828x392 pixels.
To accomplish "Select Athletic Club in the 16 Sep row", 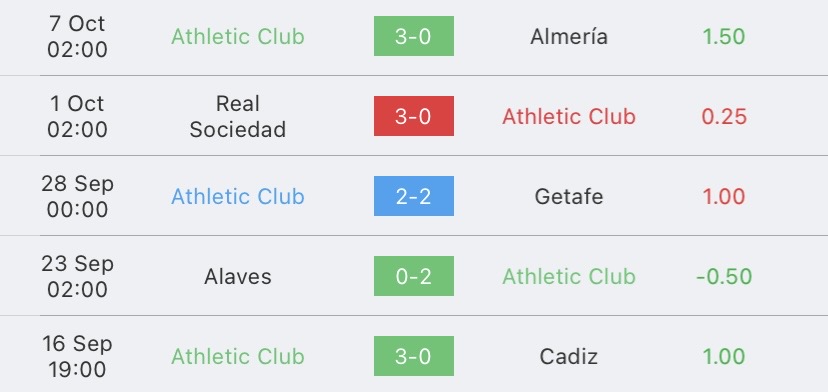I will [238, 357].
